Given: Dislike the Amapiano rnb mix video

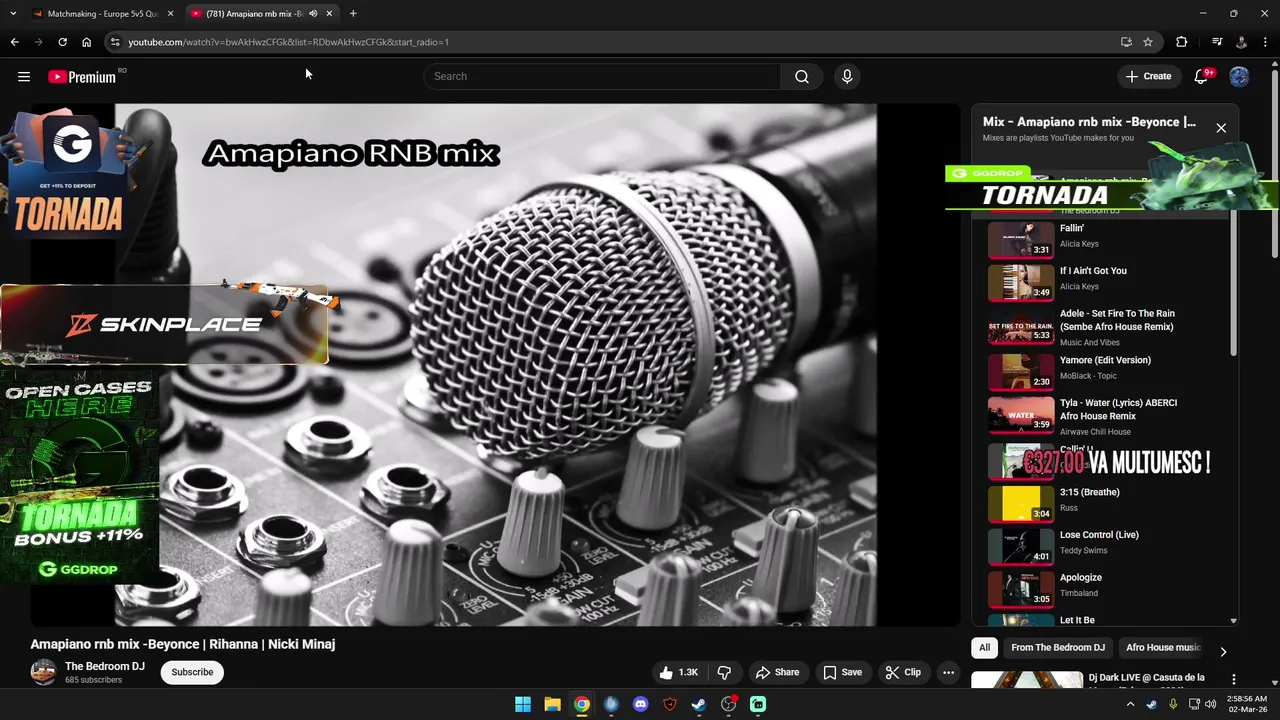Looking at the screenshot, I should 725,672.
